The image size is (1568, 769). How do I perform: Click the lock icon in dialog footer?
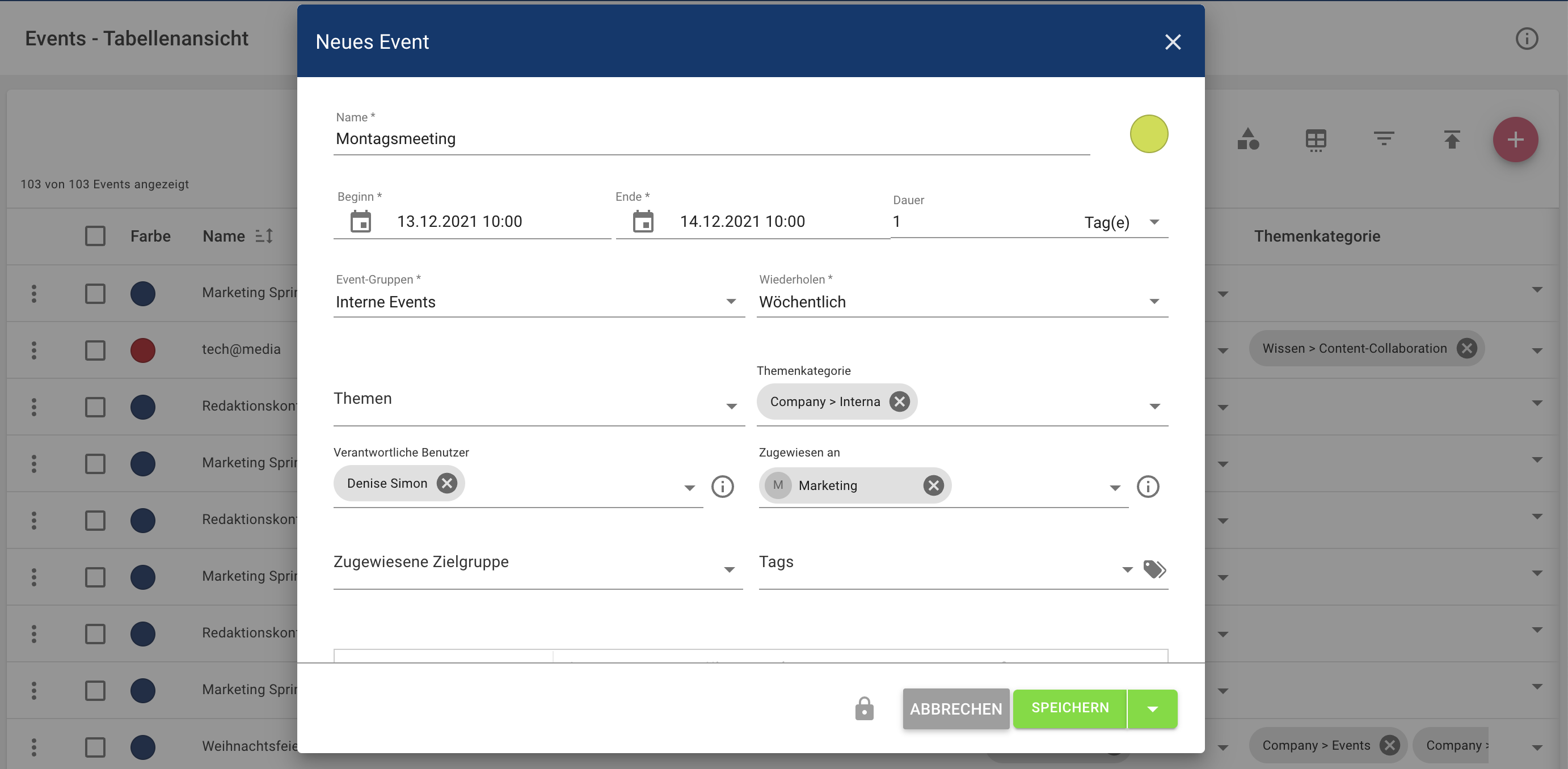[x=864, y=709]
